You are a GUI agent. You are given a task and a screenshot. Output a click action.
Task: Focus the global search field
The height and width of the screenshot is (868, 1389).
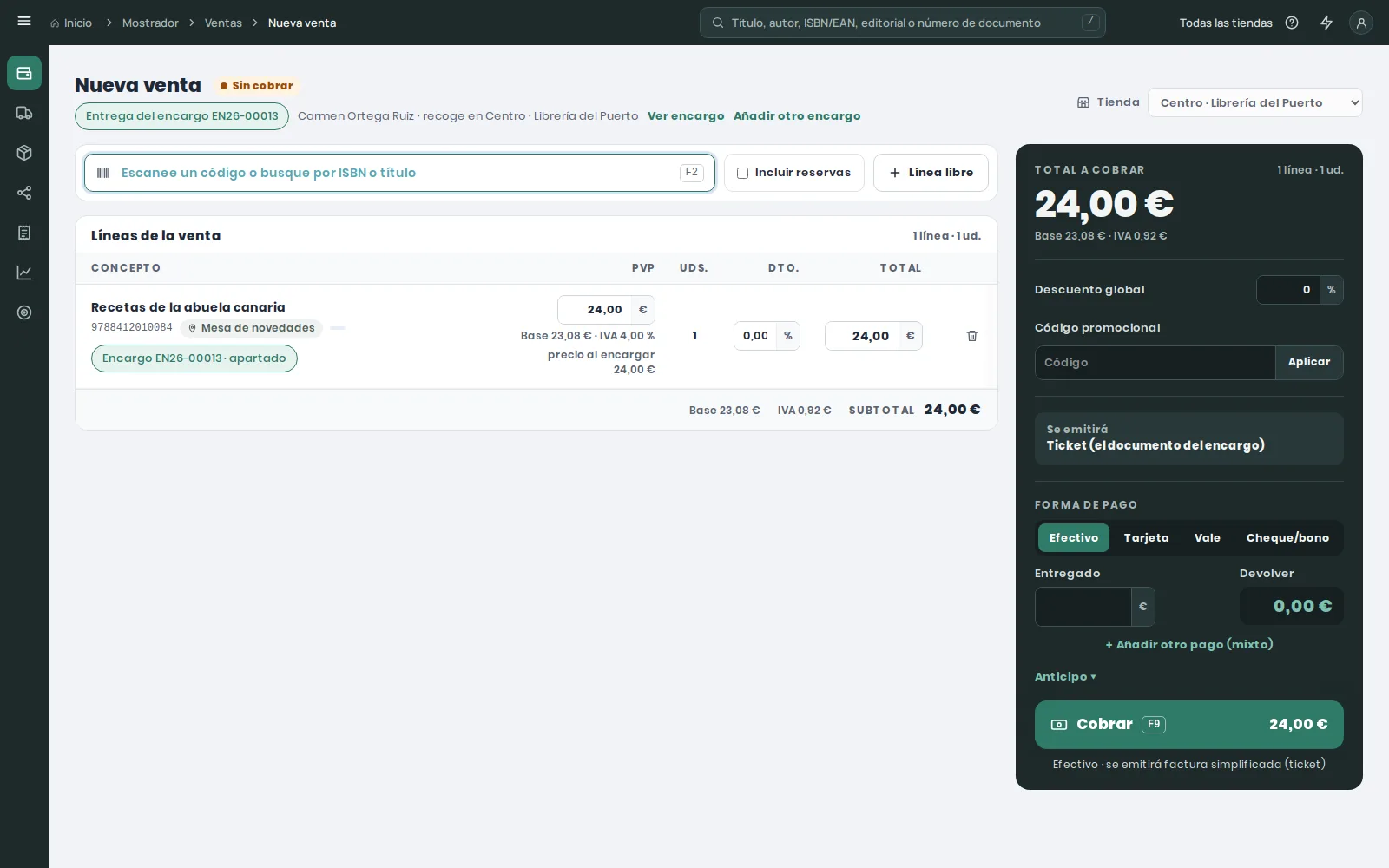click(x=903, y=23)
